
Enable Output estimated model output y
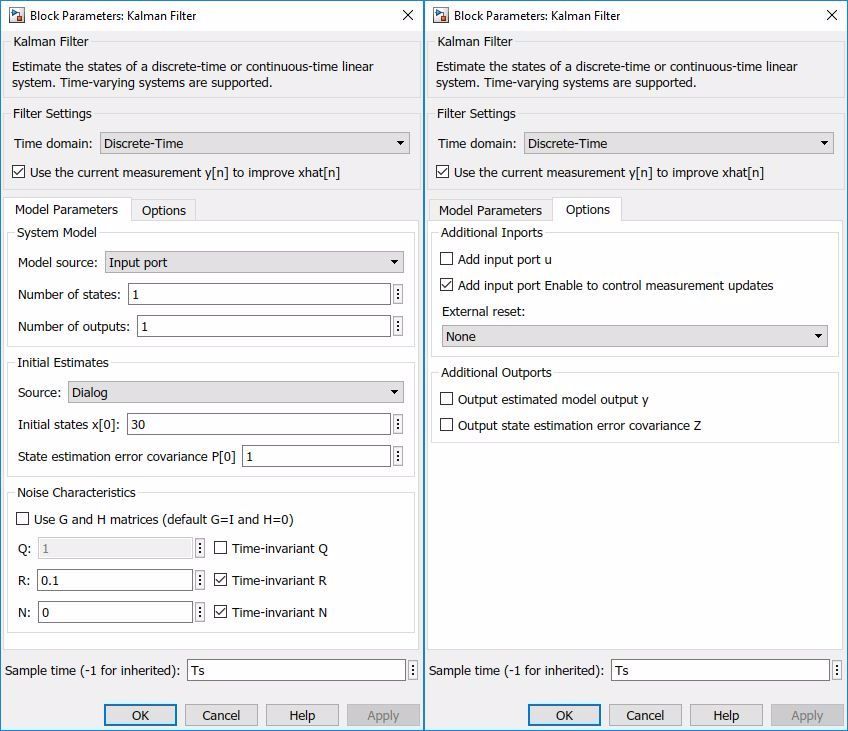(x=447, y=399)
